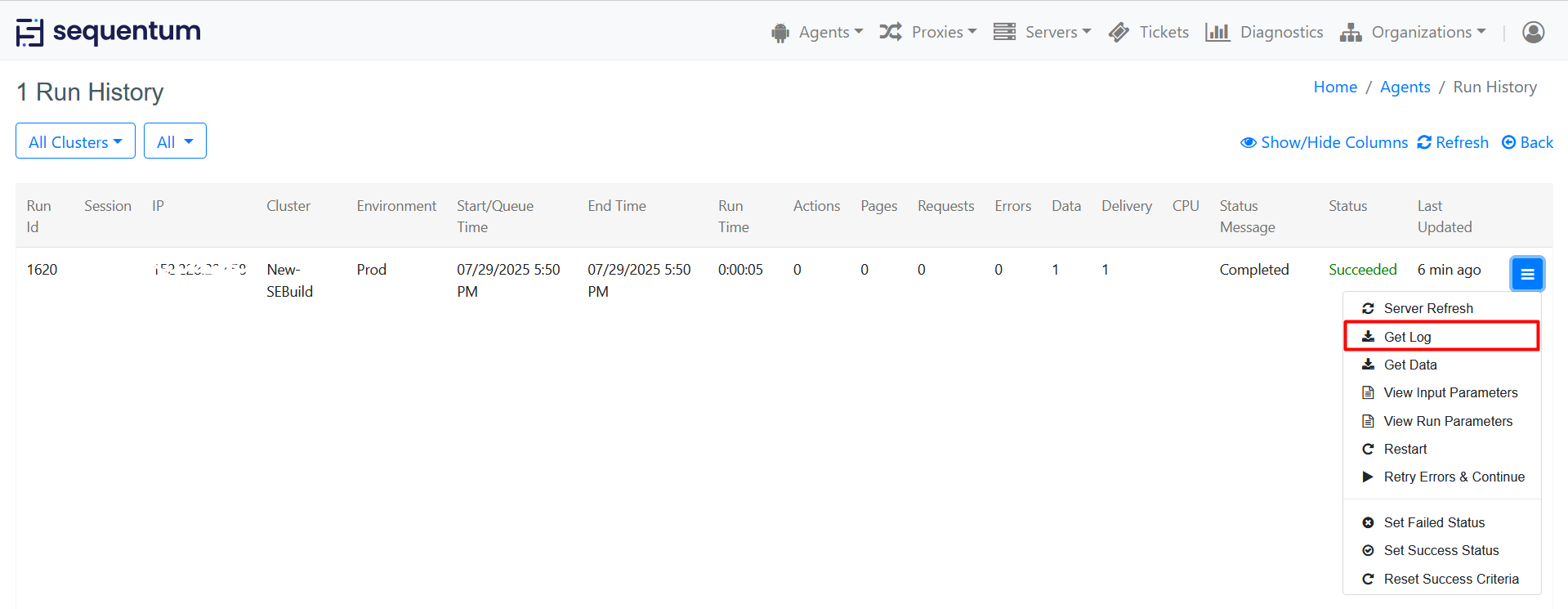This screenshot has height=609, width=1568.
Task: Go to Home breadcrumb link
Action: pos(1334,87)
